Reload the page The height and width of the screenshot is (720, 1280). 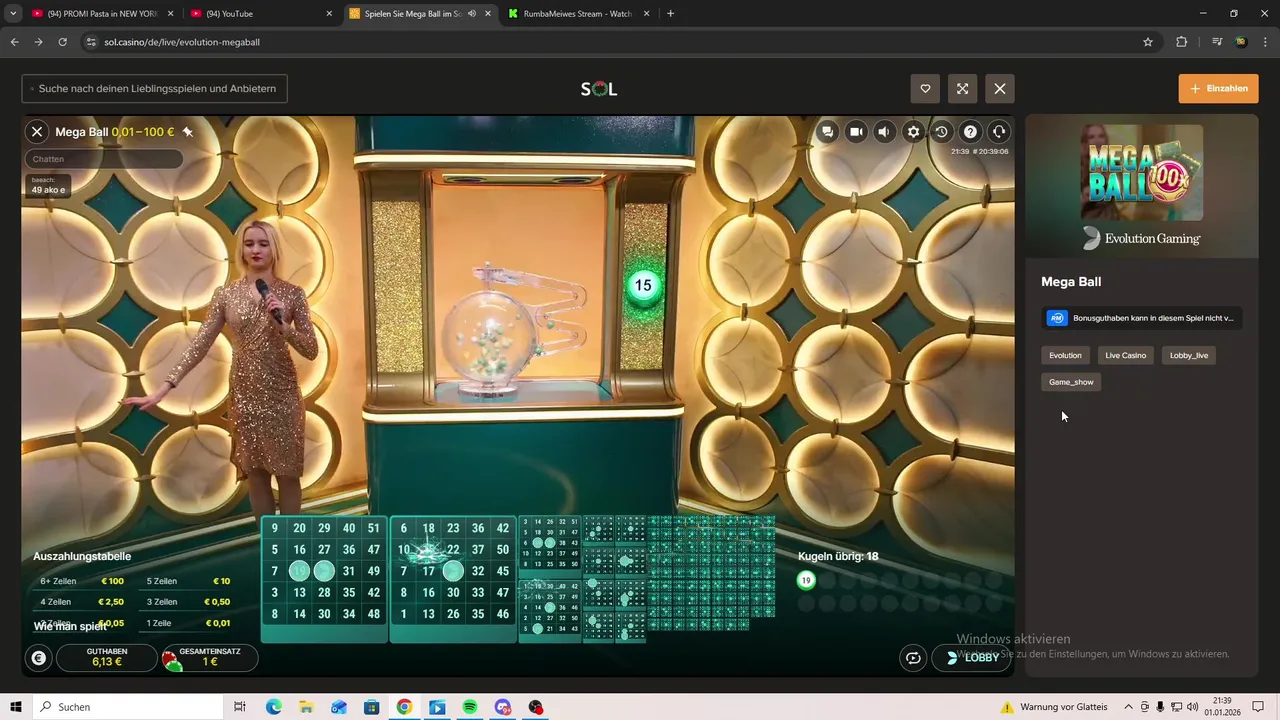[x=62, y=42]
